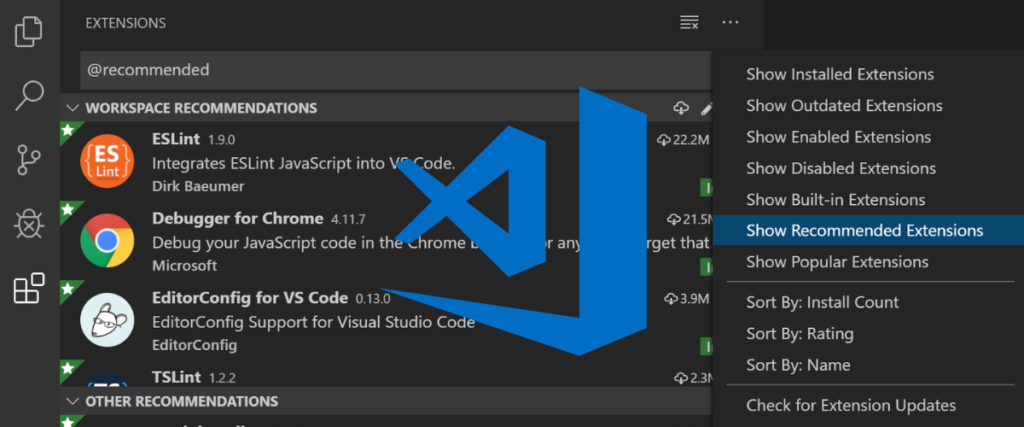Viewport: 1024px width, 427px height.
Task: Click the star badge on EditorConfig row
Action: pyautogui.click(x=68, y=289)
